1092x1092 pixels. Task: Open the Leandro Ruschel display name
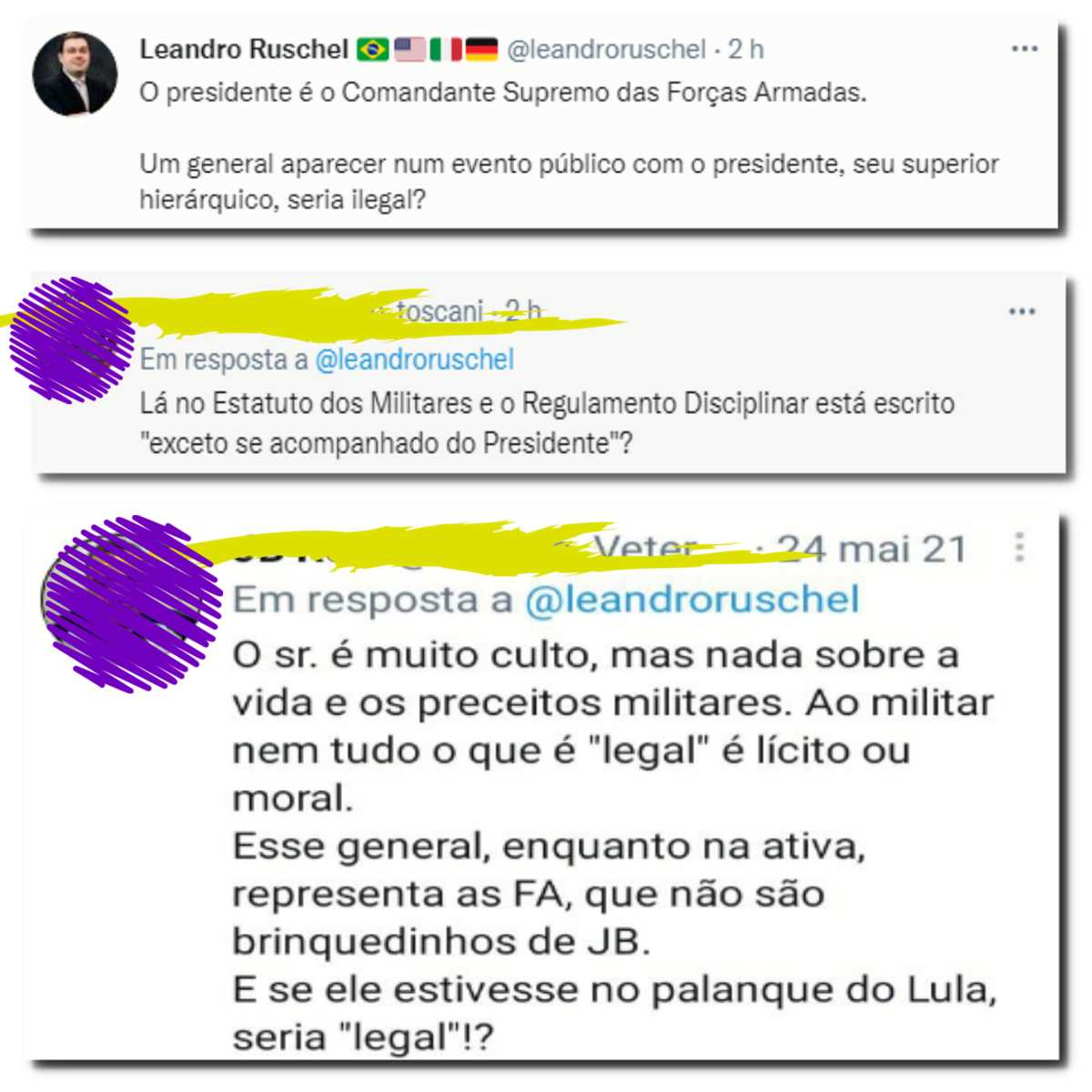coord(244,49)
